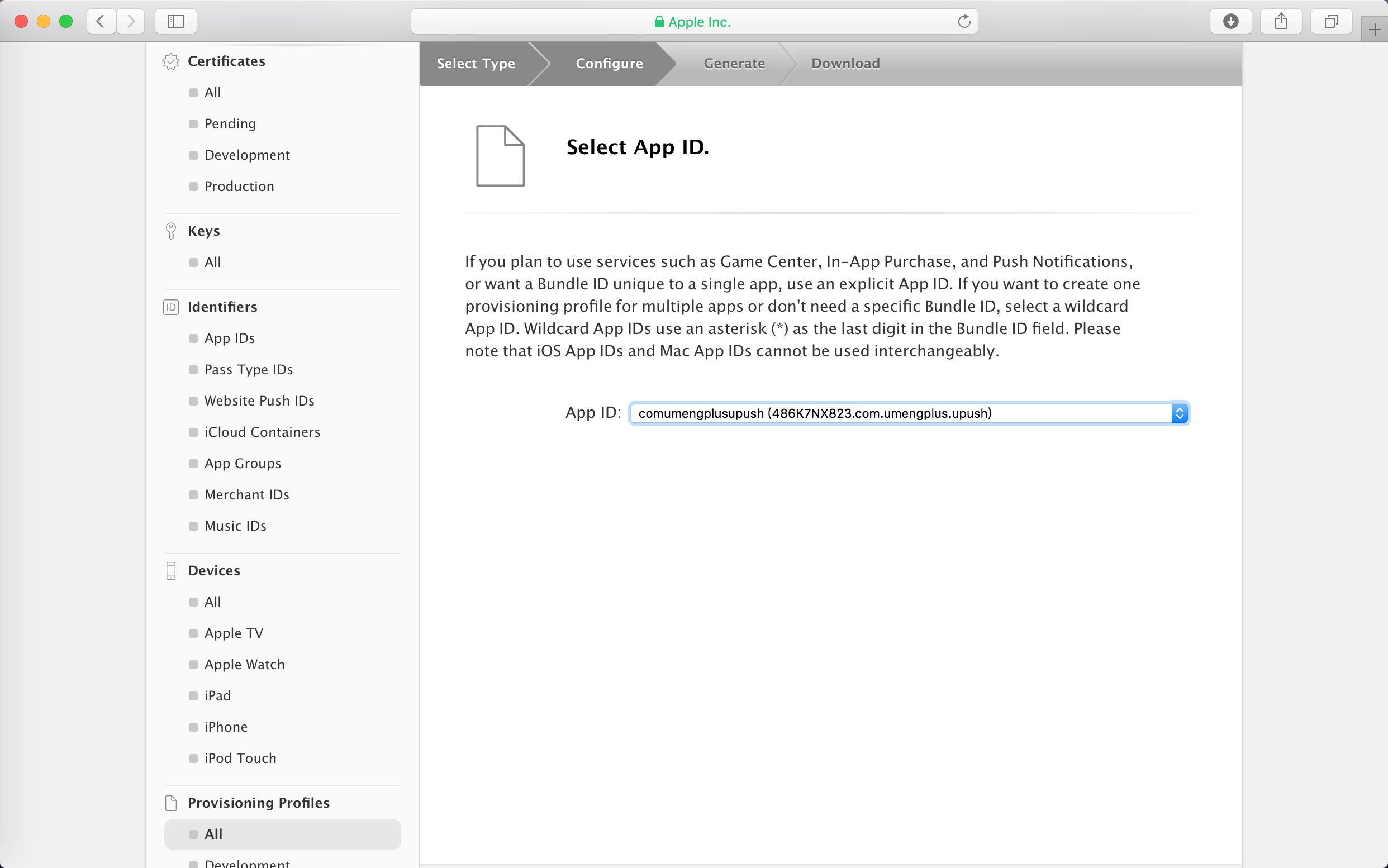The height and width of the screenshot is (868, 1388).
Task: Open the Keys section header
Action: click(204, 231)
